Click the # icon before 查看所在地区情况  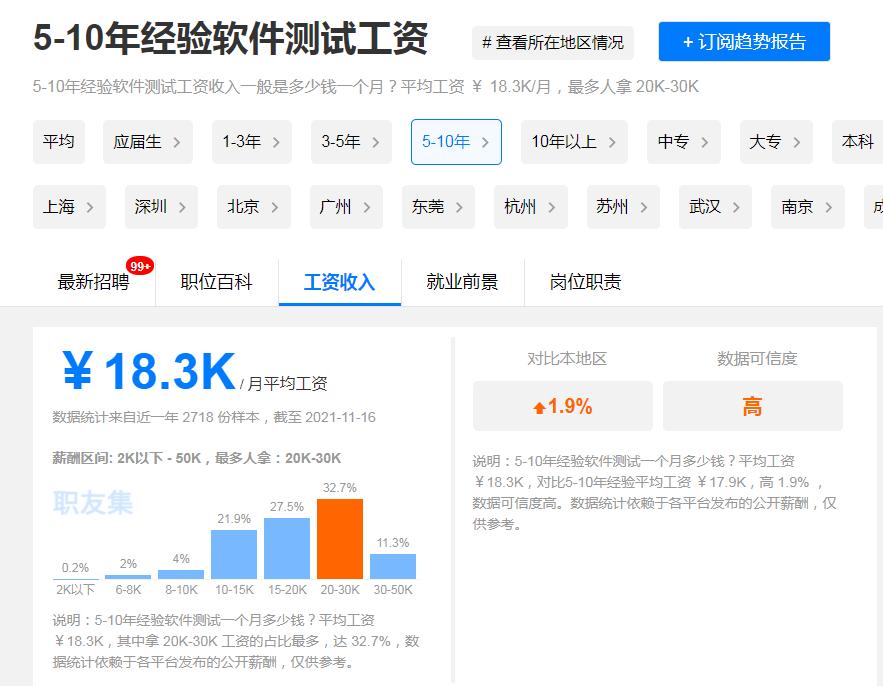pos(488,43)
